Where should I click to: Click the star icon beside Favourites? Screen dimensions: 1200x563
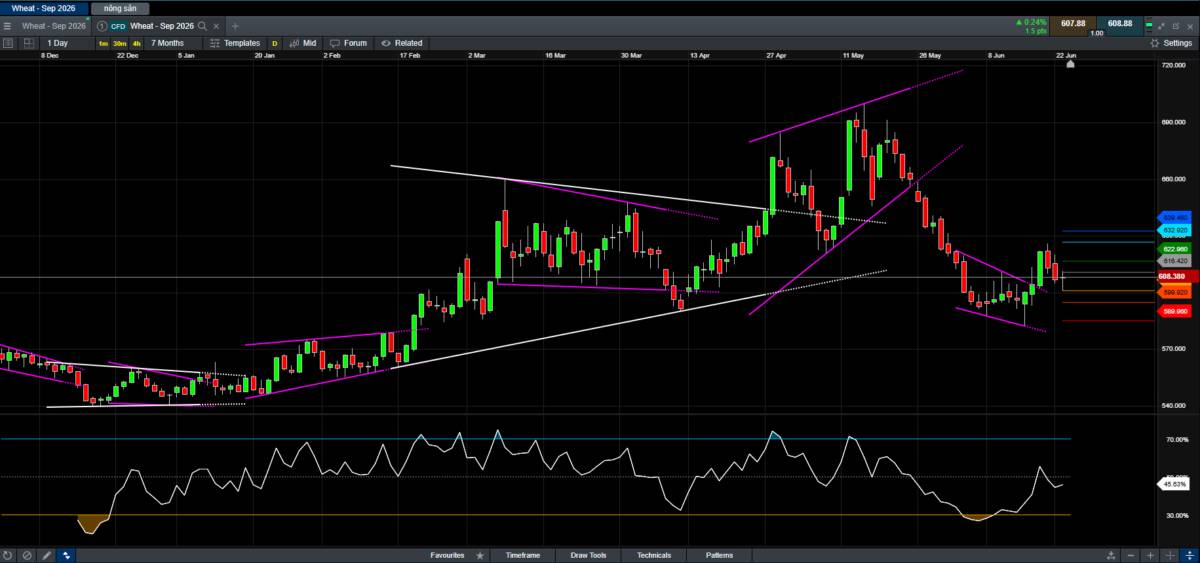click(x=480, y=555)
